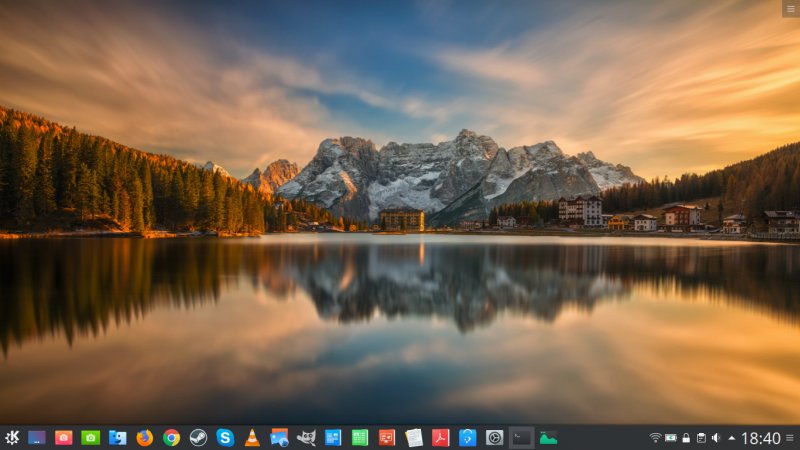This screenshot has width=800, height=450.
Task: Open the system monitor graph icon
Action: [548, 437]
